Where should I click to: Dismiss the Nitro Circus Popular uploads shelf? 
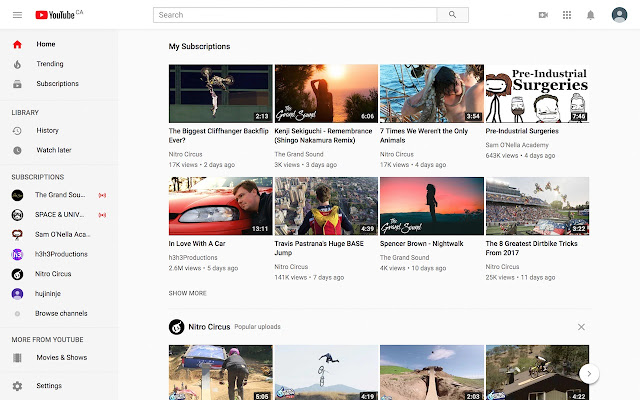pyautogui.click(x=581, y=327)
